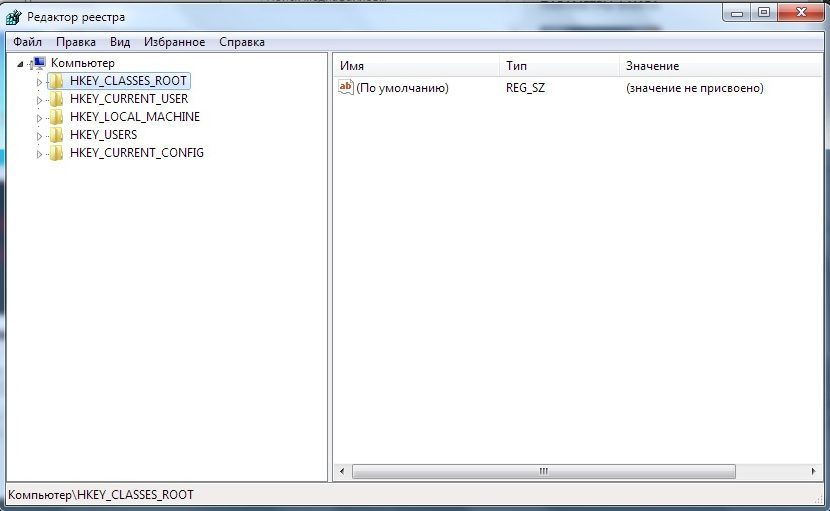Viewport: 830px width, 511px height.
Task: Click the horizontal scrollbar right arrow
Action: (814, 471)
